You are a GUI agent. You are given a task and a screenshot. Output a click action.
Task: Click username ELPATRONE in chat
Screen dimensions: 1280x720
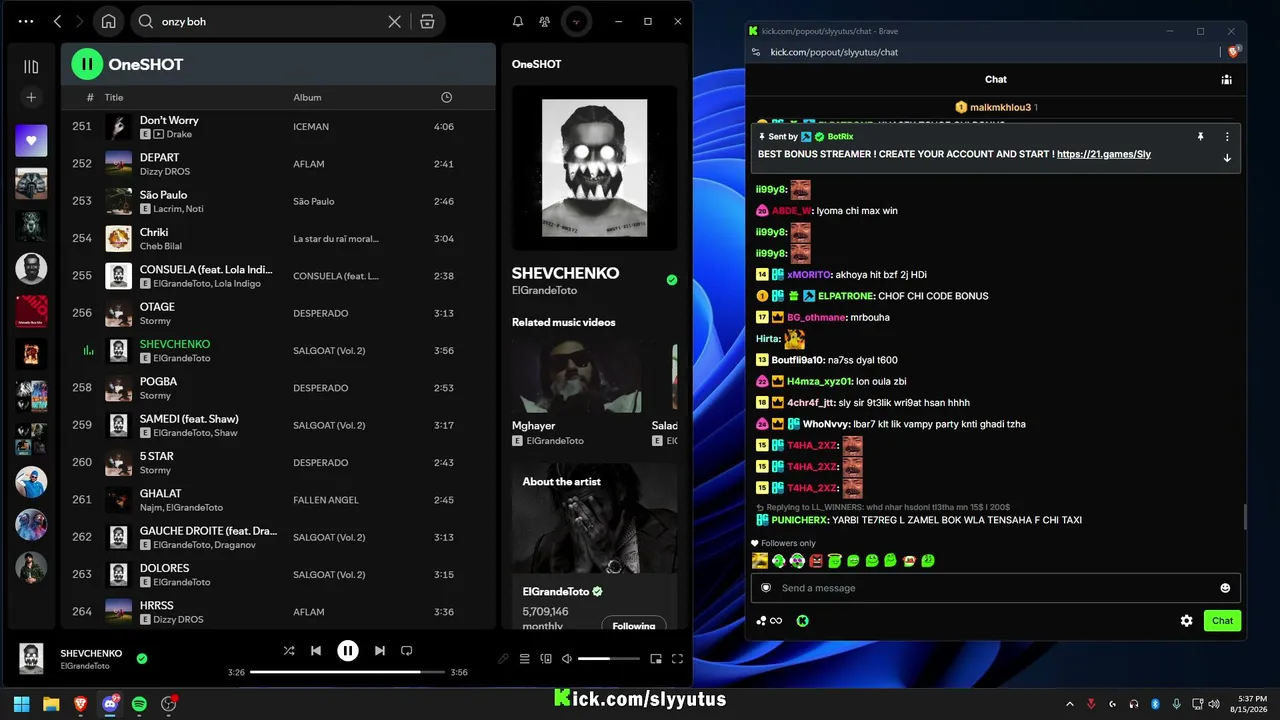click(x=846, y=296)
